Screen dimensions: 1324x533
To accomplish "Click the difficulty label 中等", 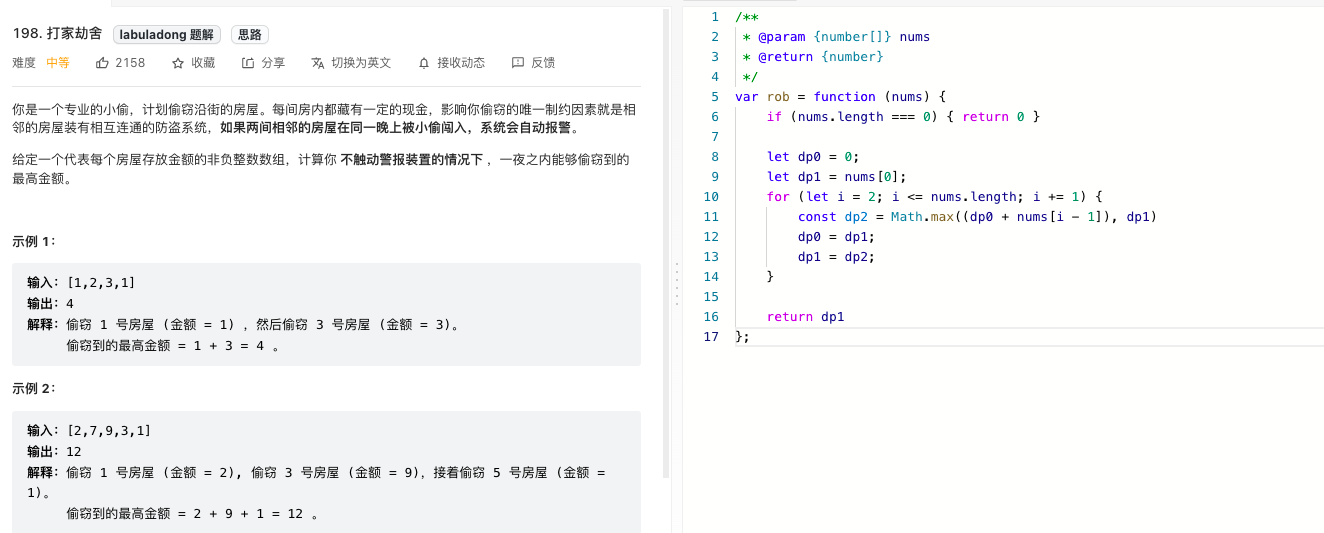I will (58, 63).
